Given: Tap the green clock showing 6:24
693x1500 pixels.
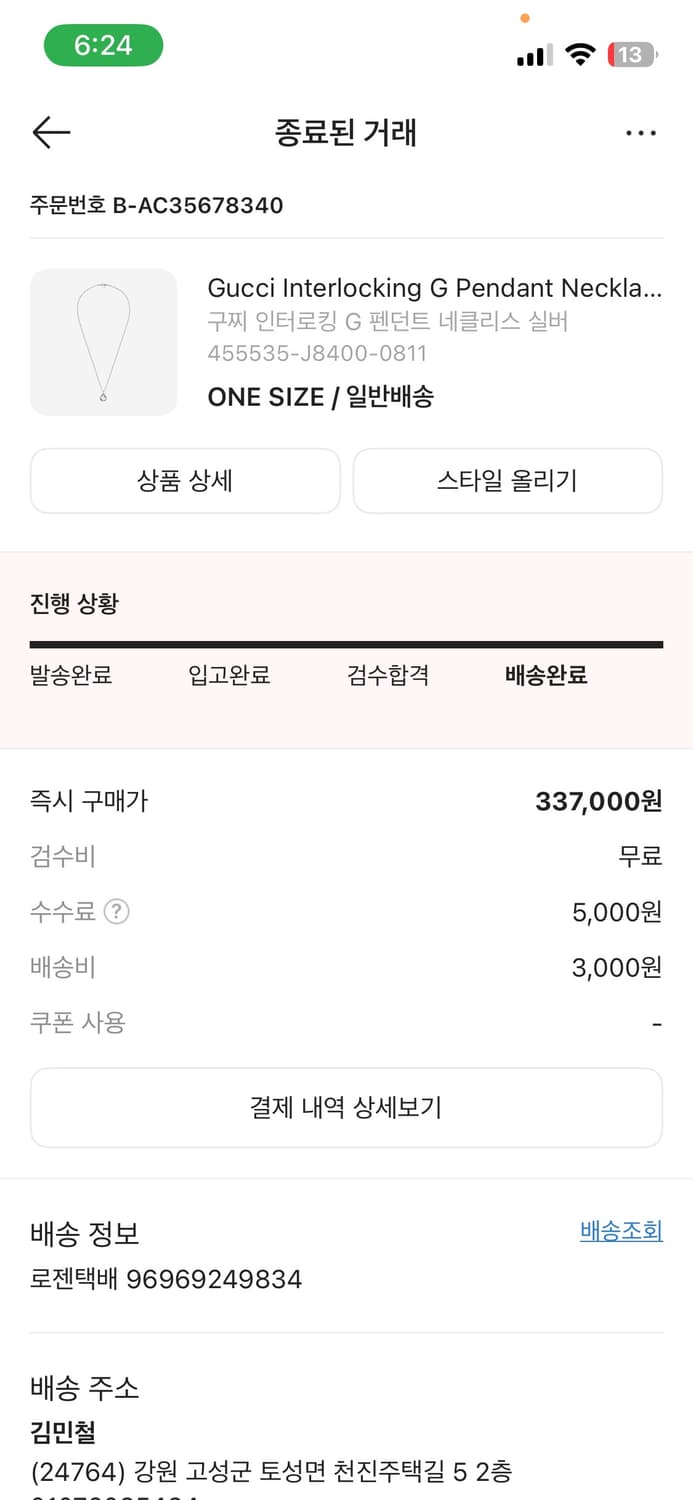Looking at the screenshot, I should click(x=103, y=45).
